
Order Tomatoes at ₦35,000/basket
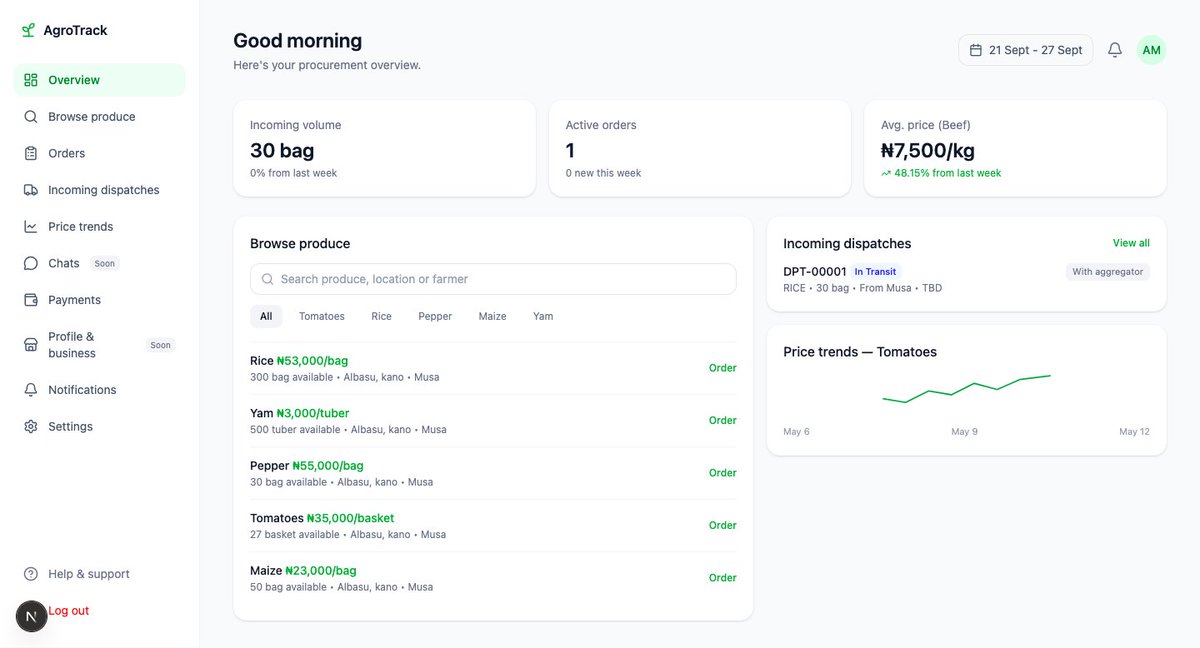click(723, 525)
